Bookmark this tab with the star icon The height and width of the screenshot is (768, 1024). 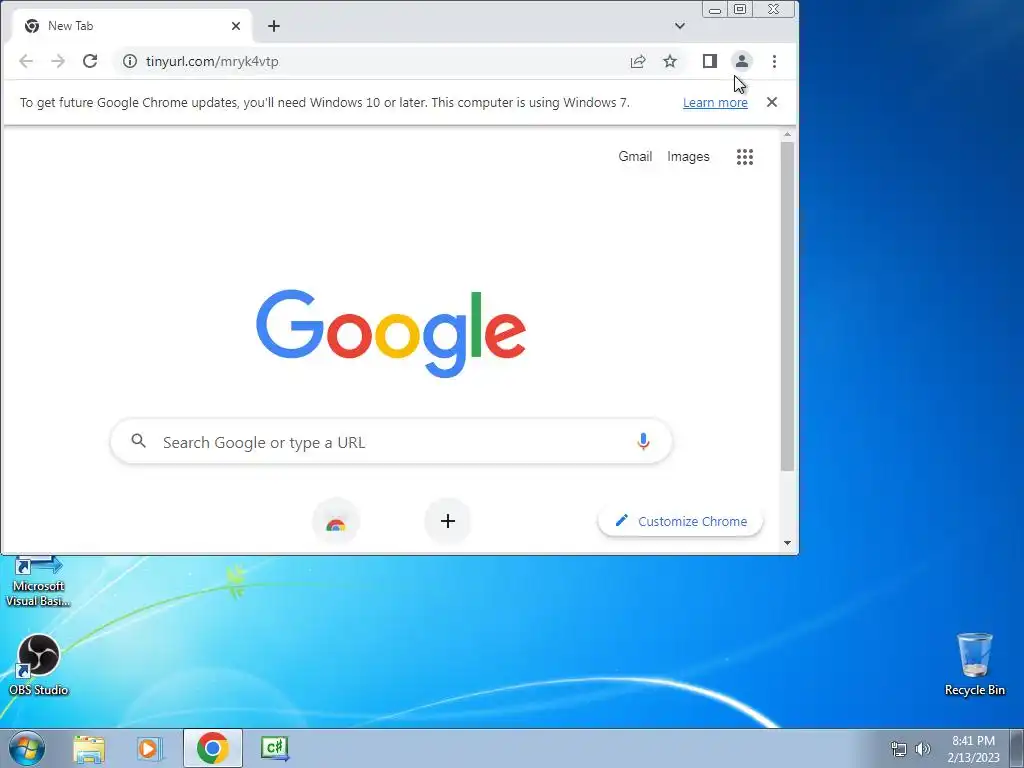pyautogui.click(x=670, y=61)
